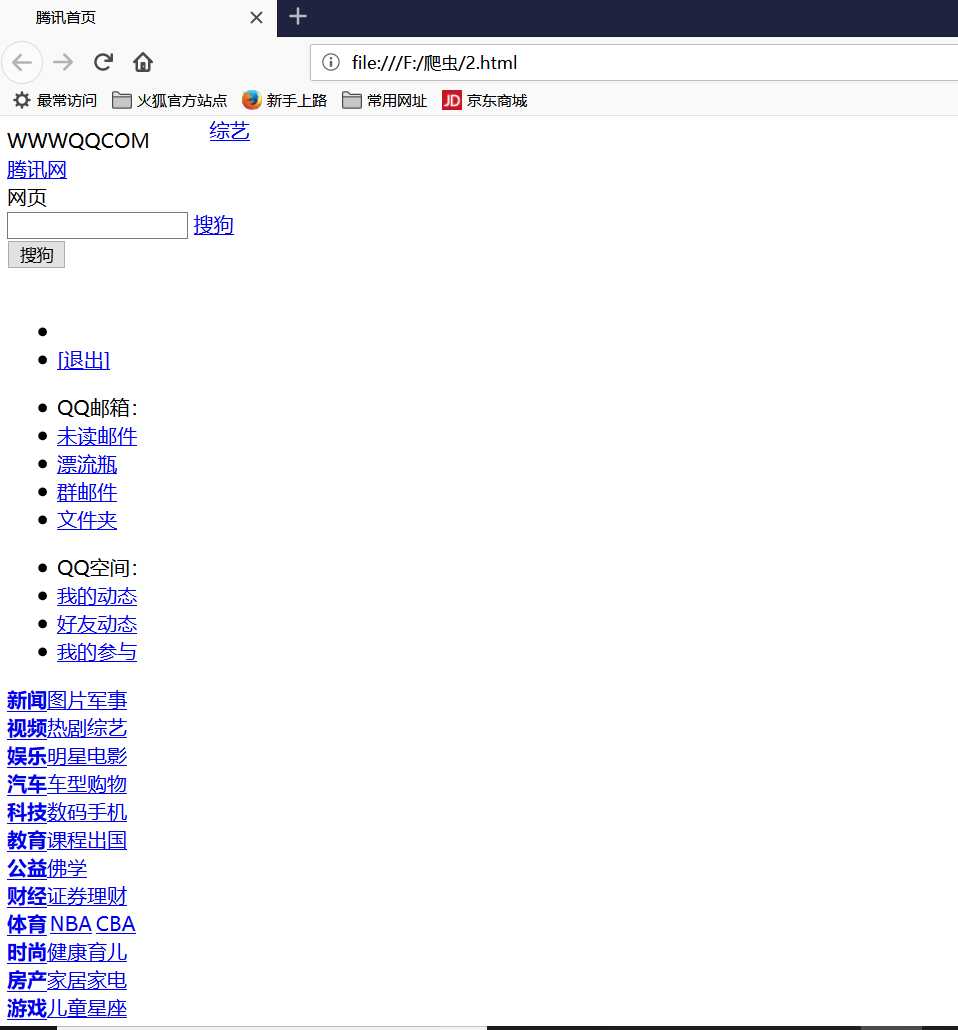
Task: Click the bold 娱乐 link
Action: pyautogui.click(x=27, y=756)
